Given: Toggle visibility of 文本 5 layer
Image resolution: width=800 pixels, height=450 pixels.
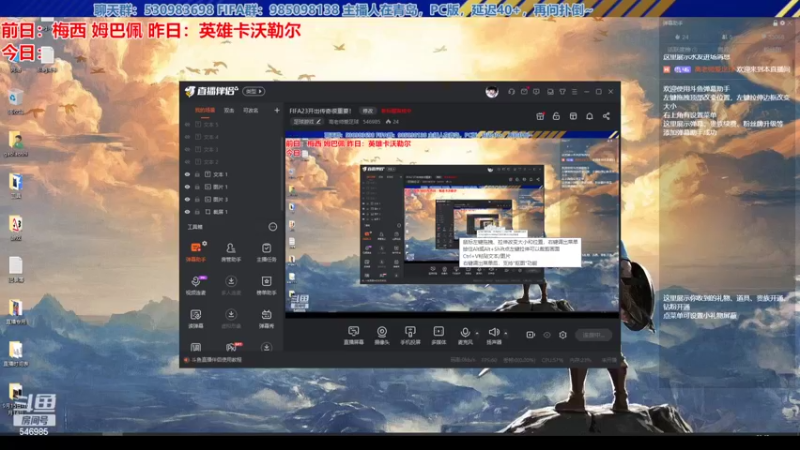Looking at the screenshot, I should (187, 124).
